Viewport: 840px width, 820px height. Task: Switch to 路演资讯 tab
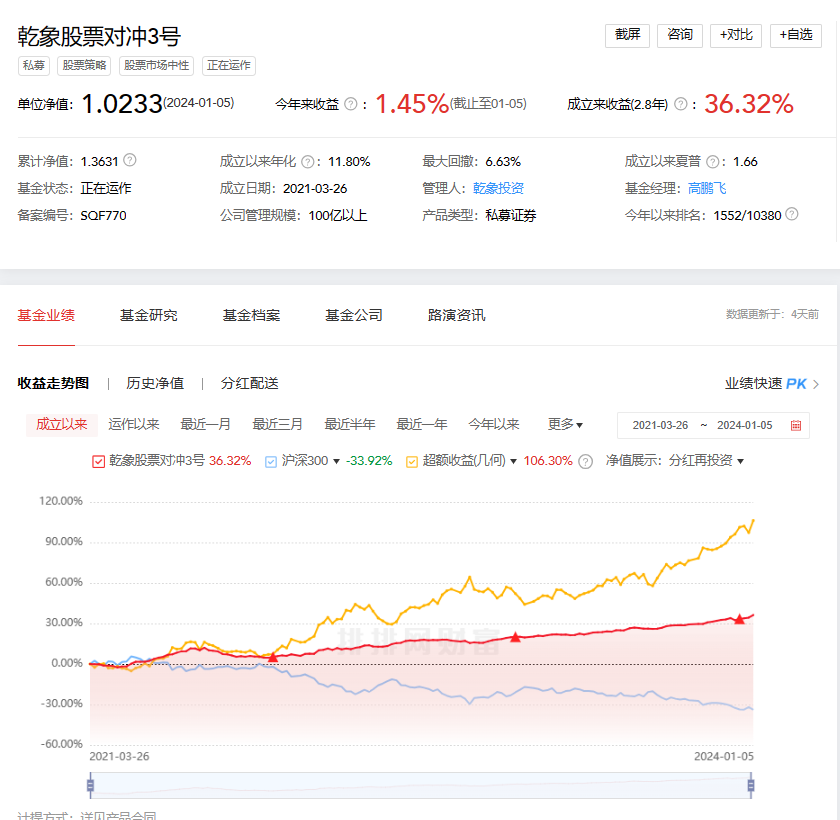[x=456, y=315]
